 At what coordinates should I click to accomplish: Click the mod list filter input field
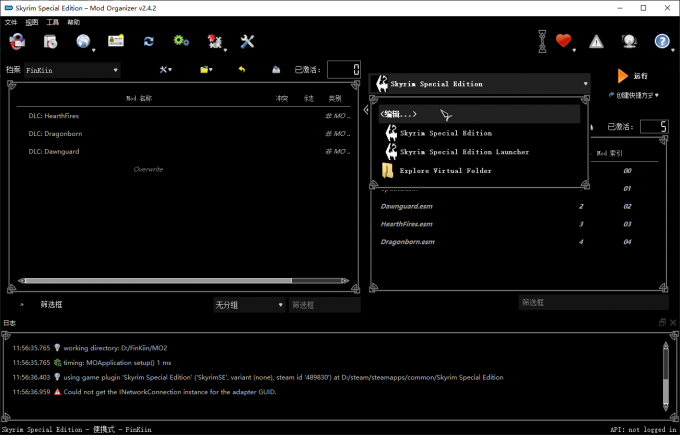pos(324,305)
